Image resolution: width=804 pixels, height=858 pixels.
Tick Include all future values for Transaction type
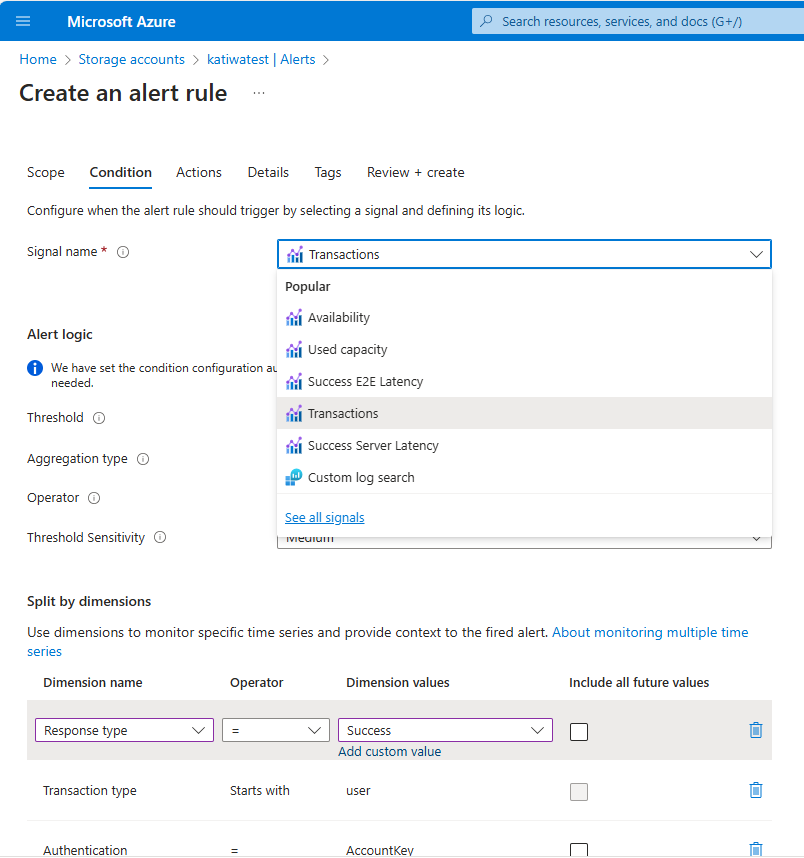click(x=579, y=792)
